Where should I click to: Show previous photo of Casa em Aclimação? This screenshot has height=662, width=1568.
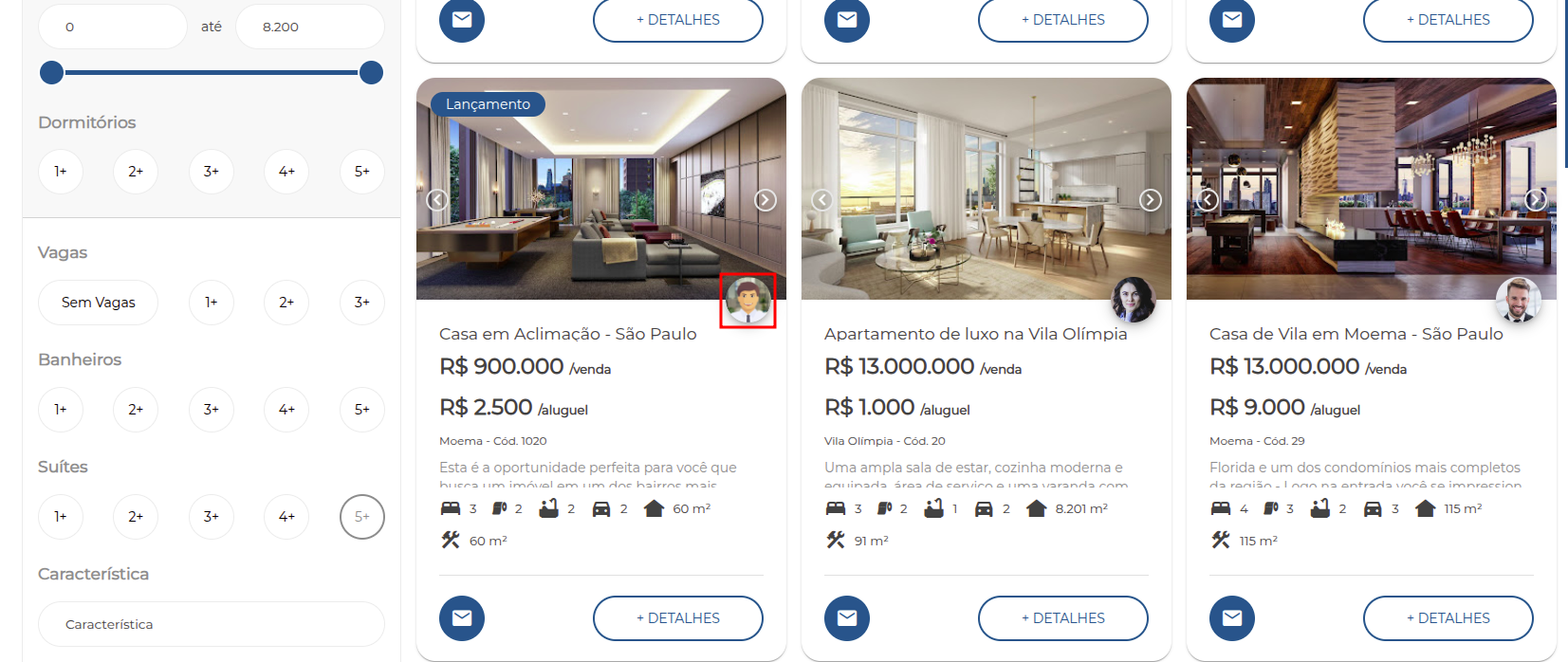click(x=437, y=200)
